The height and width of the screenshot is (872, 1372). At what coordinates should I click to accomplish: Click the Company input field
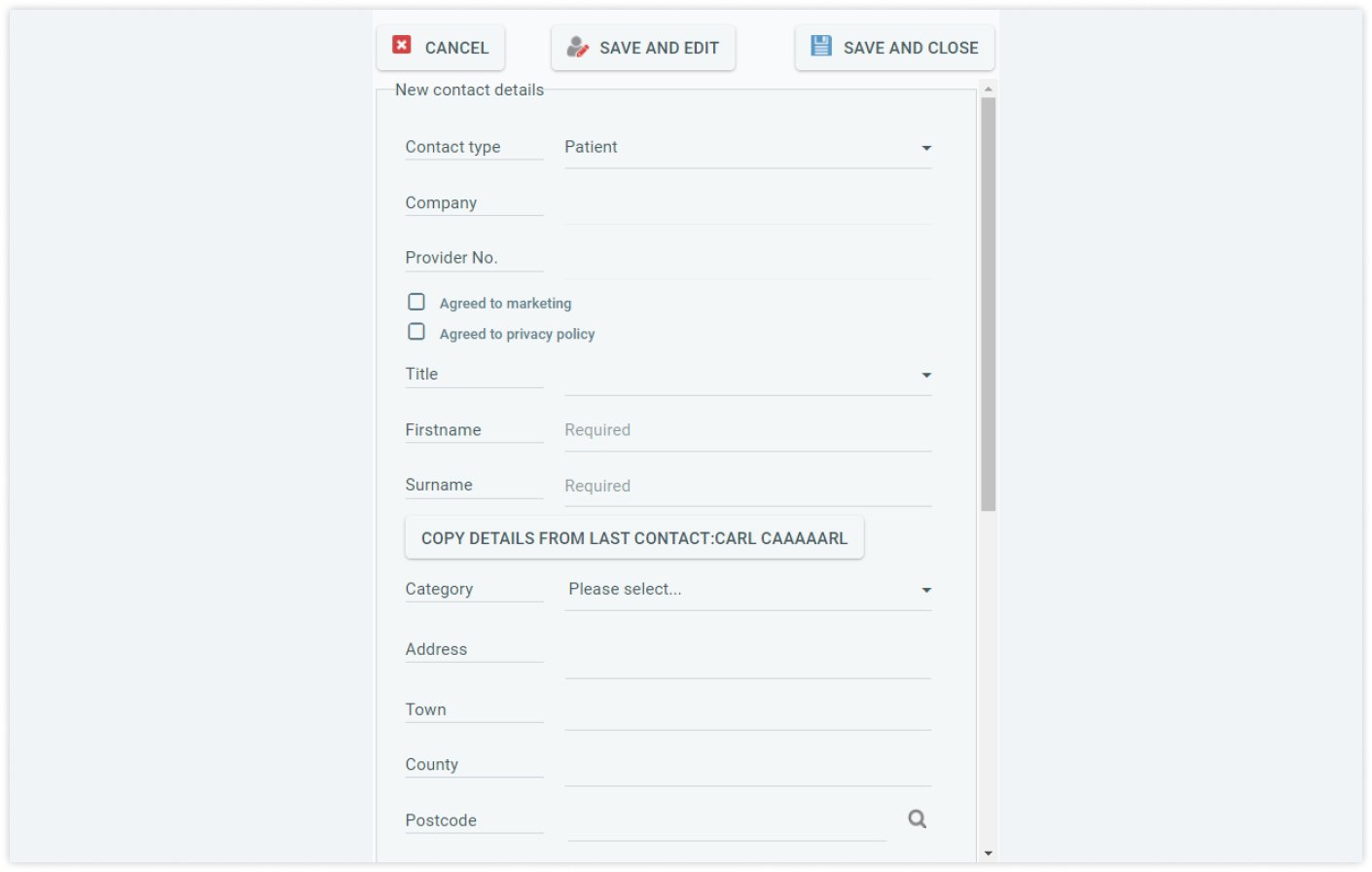pos(747,204)
